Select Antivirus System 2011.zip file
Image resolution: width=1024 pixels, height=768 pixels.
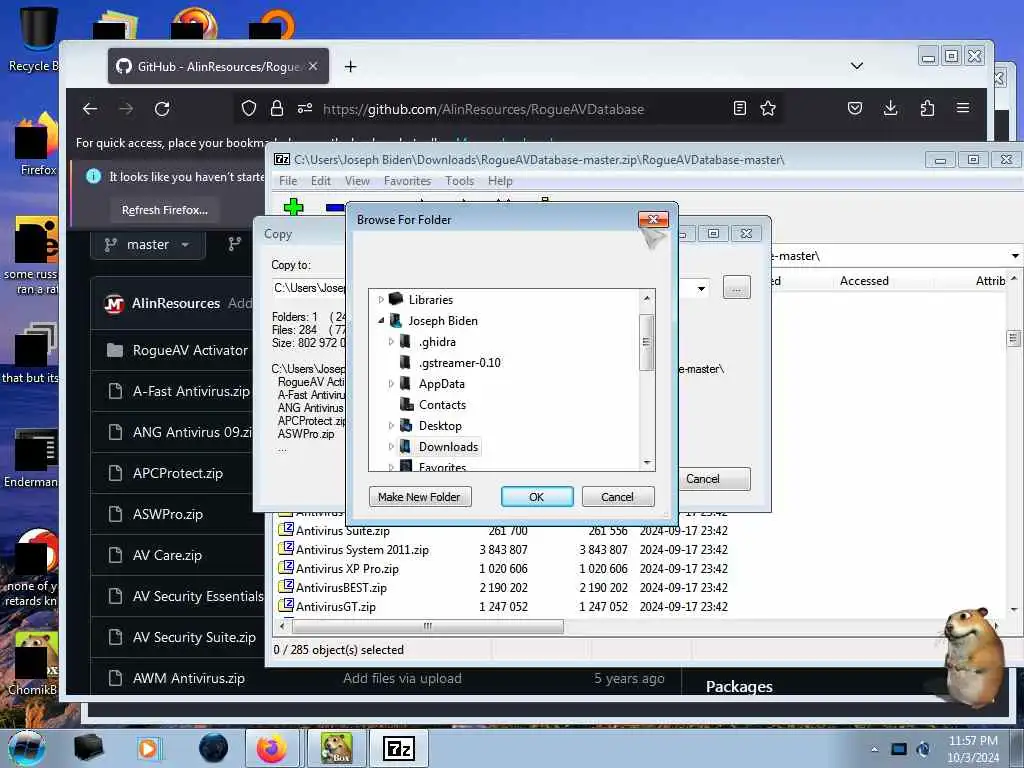click(362, 550)
